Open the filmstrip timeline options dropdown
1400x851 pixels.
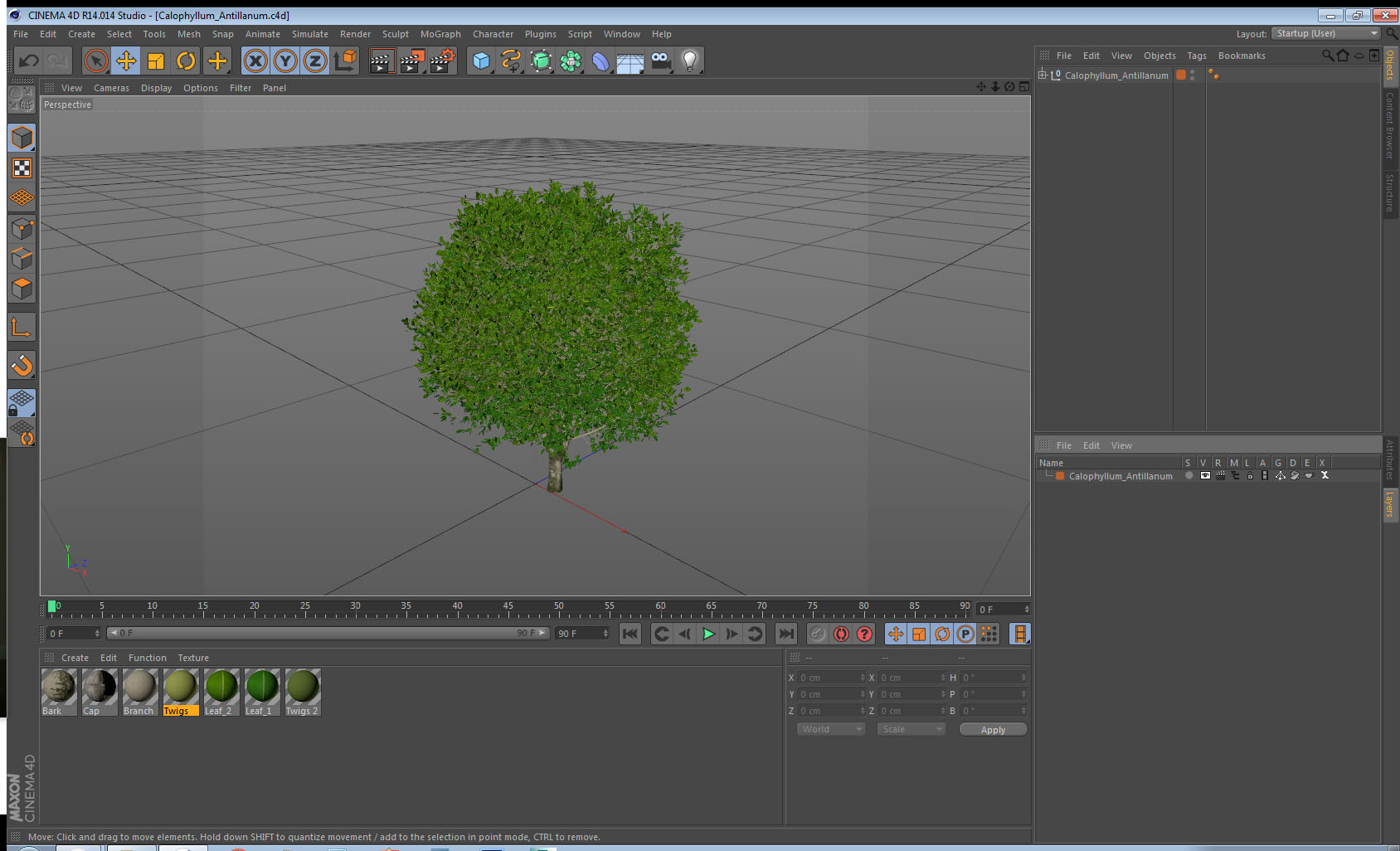[x=1020, y=634]
